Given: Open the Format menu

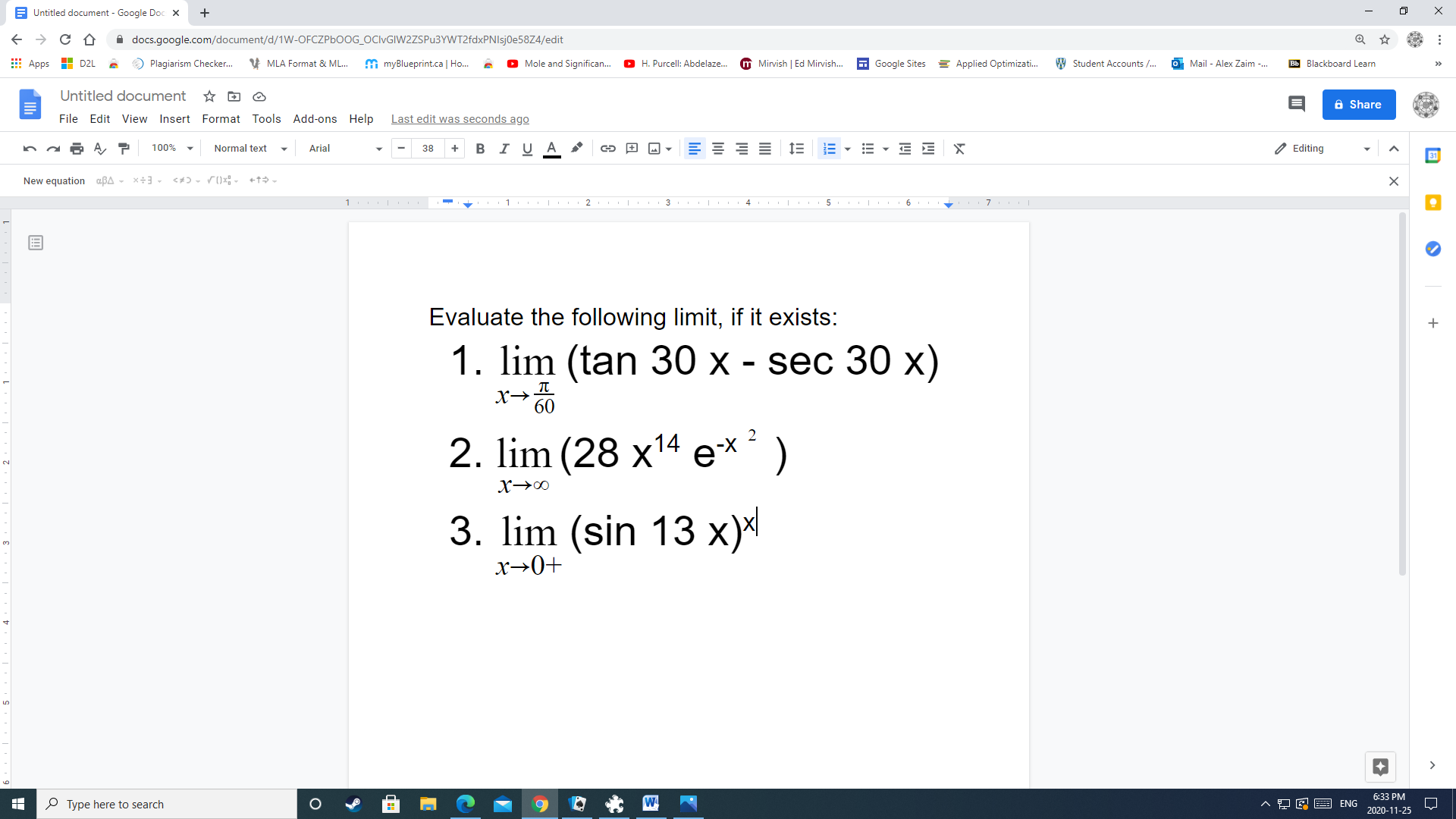Looking at the screenshot, I should [220, 119].
